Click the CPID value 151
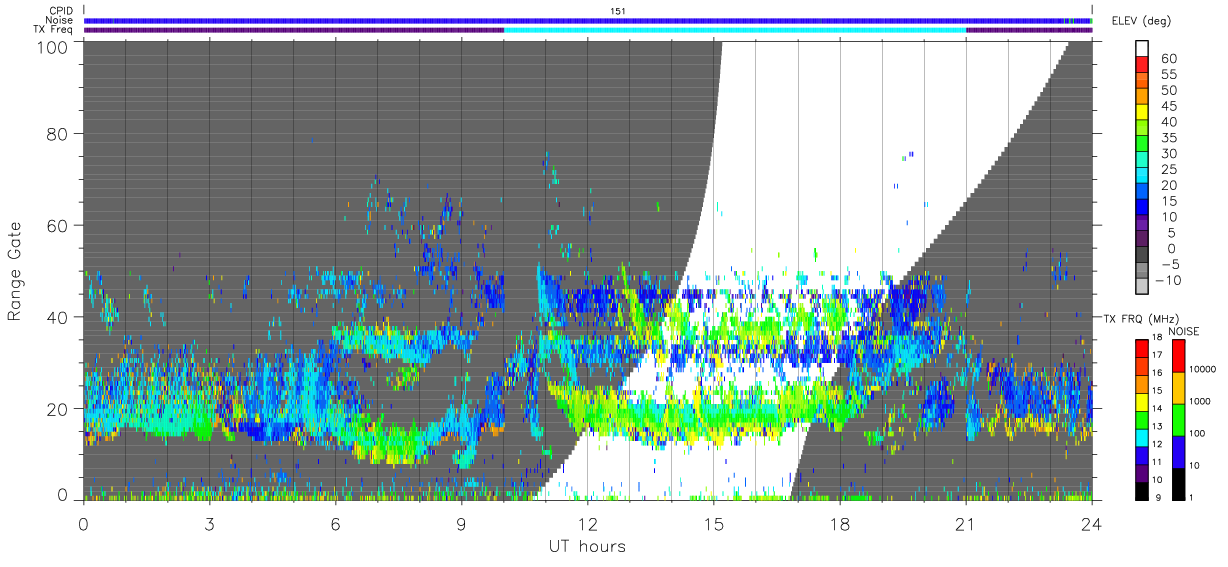Screen dimensions: 1228x567 tap(617, 11)
